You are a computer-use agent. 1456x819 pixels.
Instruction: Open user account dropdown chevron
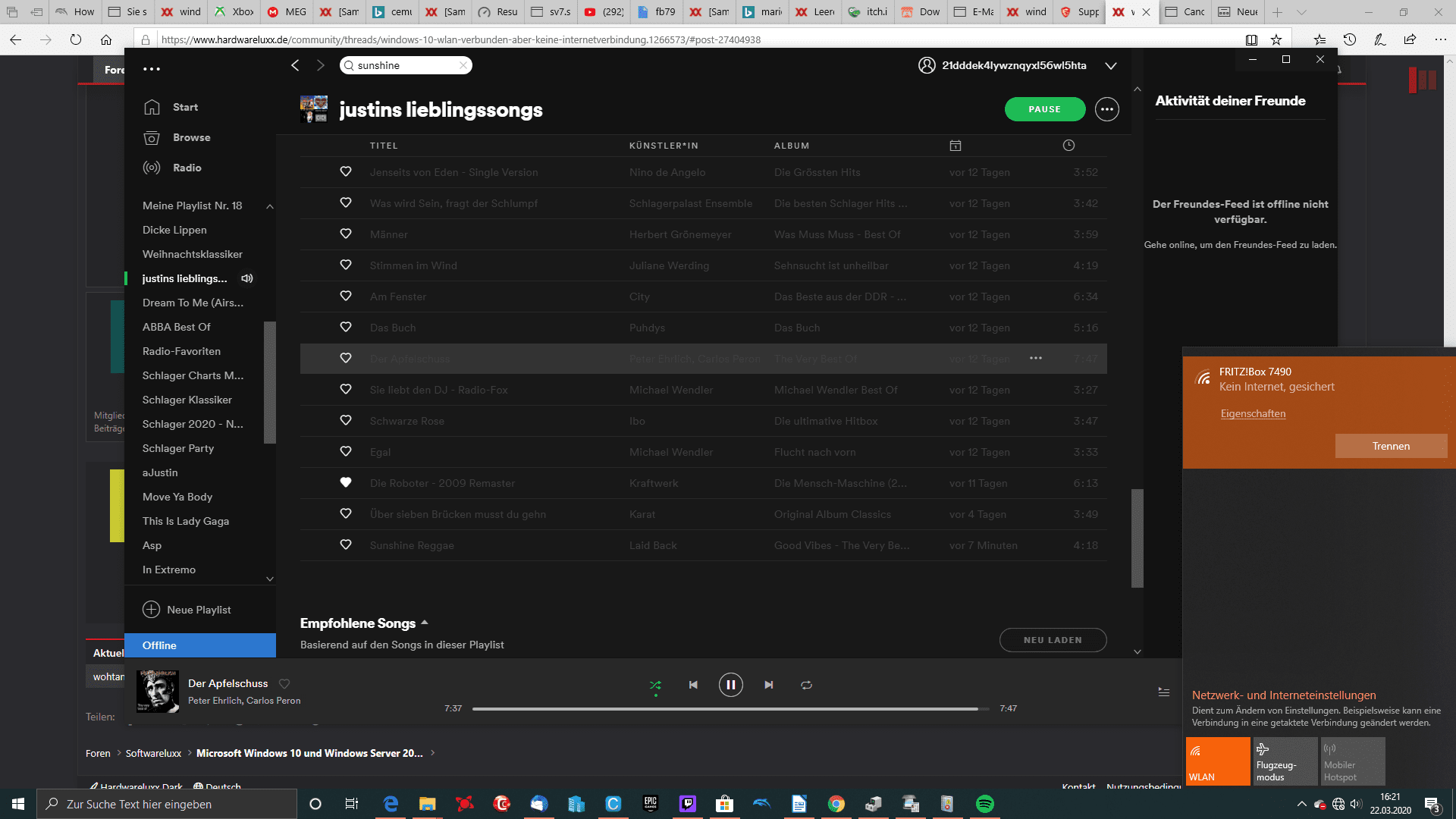tap(1111, 66)
